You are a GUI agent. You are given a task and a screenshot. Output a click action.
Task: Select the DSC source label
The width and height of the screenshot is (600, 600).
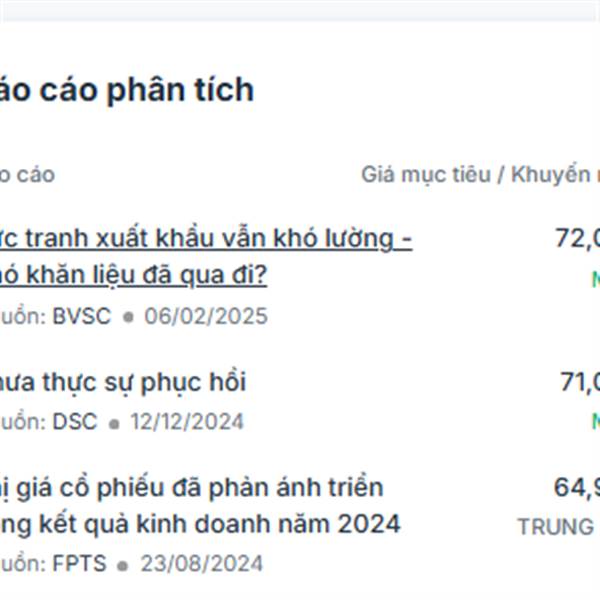pos(75,422)
